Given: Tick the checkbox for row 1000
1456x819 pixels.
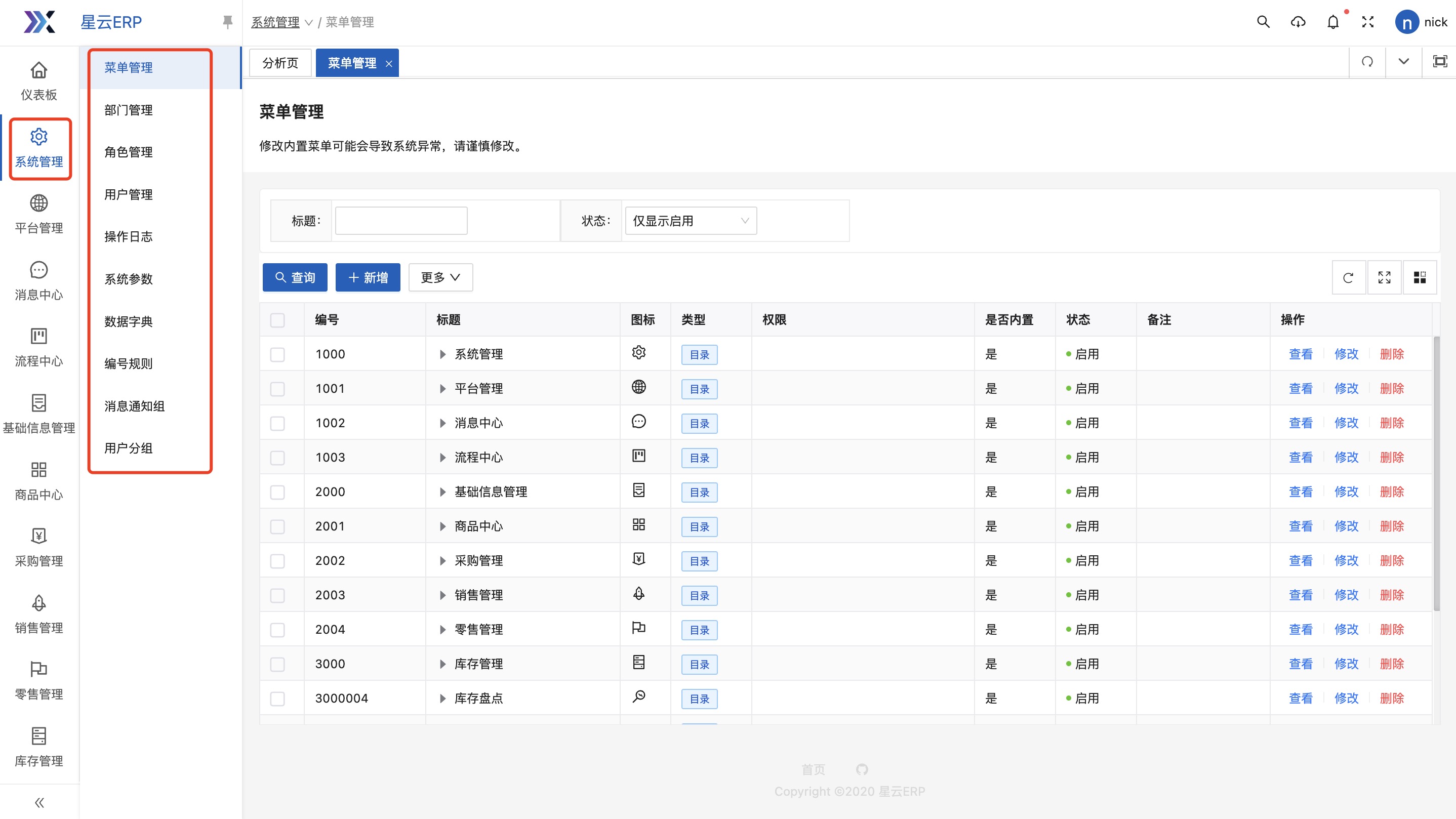Looking at the screenshot, I should pyautogui.click(x=277, y=354).
